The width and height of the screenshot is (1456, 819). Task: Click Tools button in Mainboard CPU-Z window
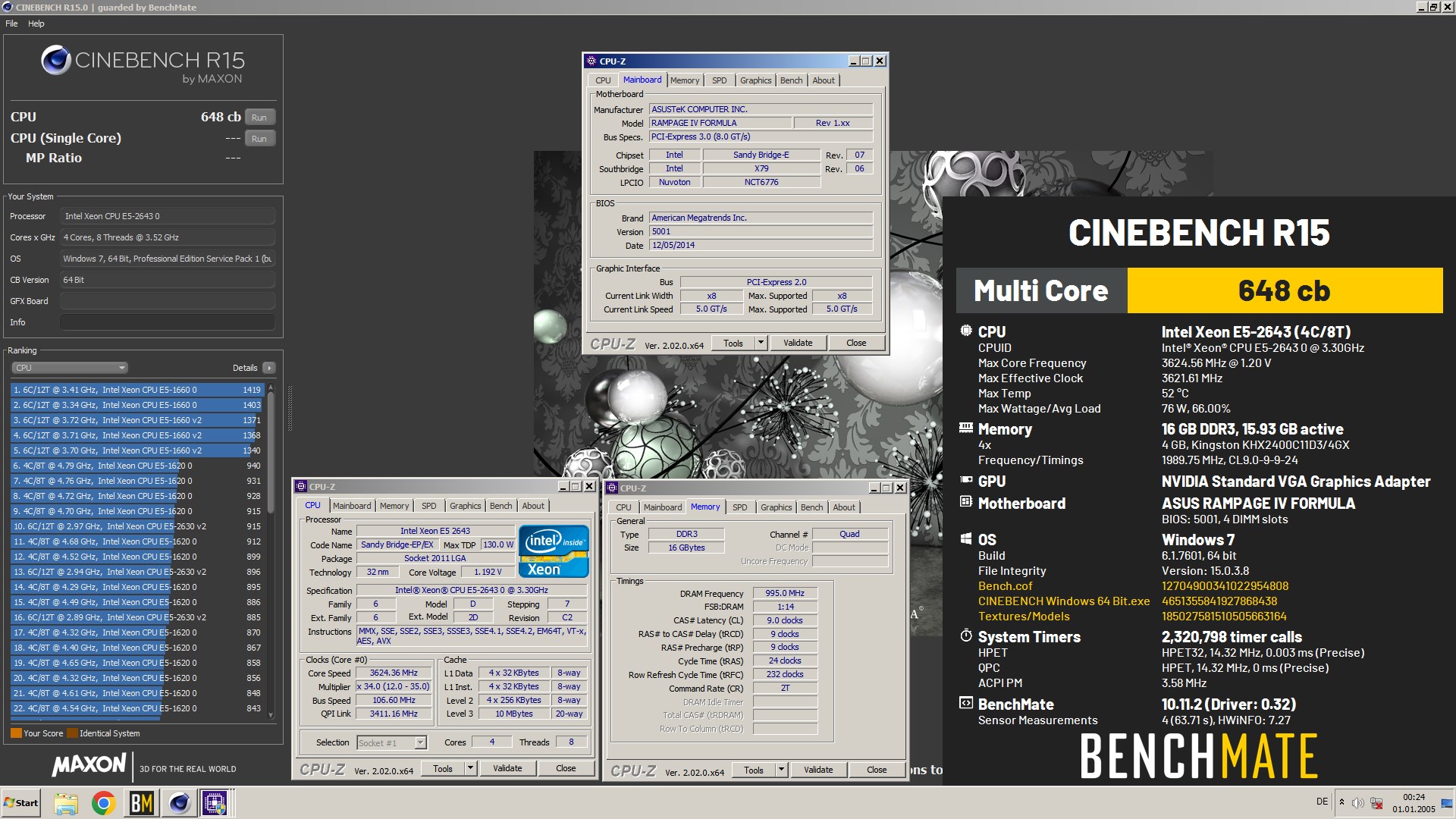coord(733,344)
